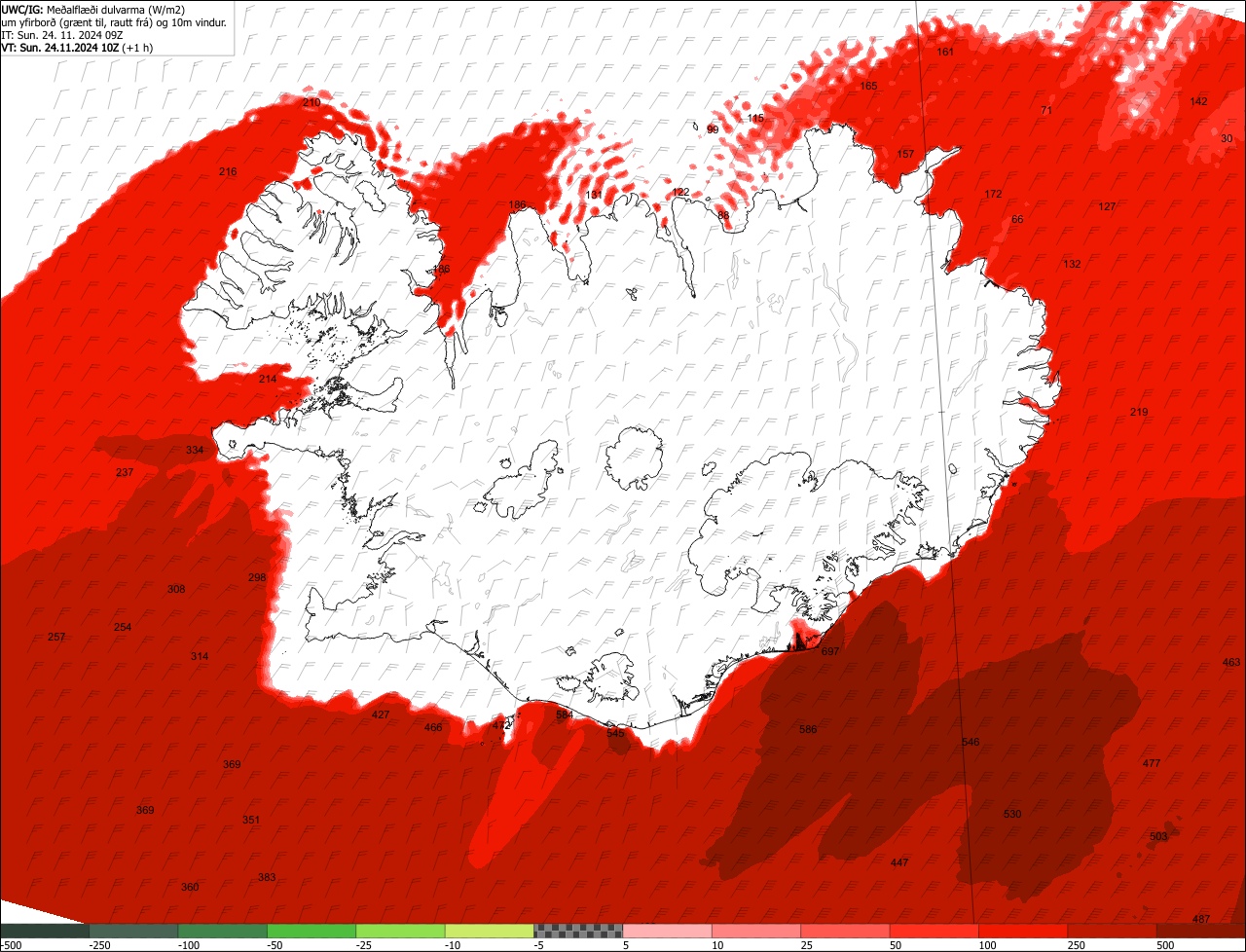Viewport: 1246px width, 952px height.
Task: Click the '-500' legend label
Action: (11, 945)
